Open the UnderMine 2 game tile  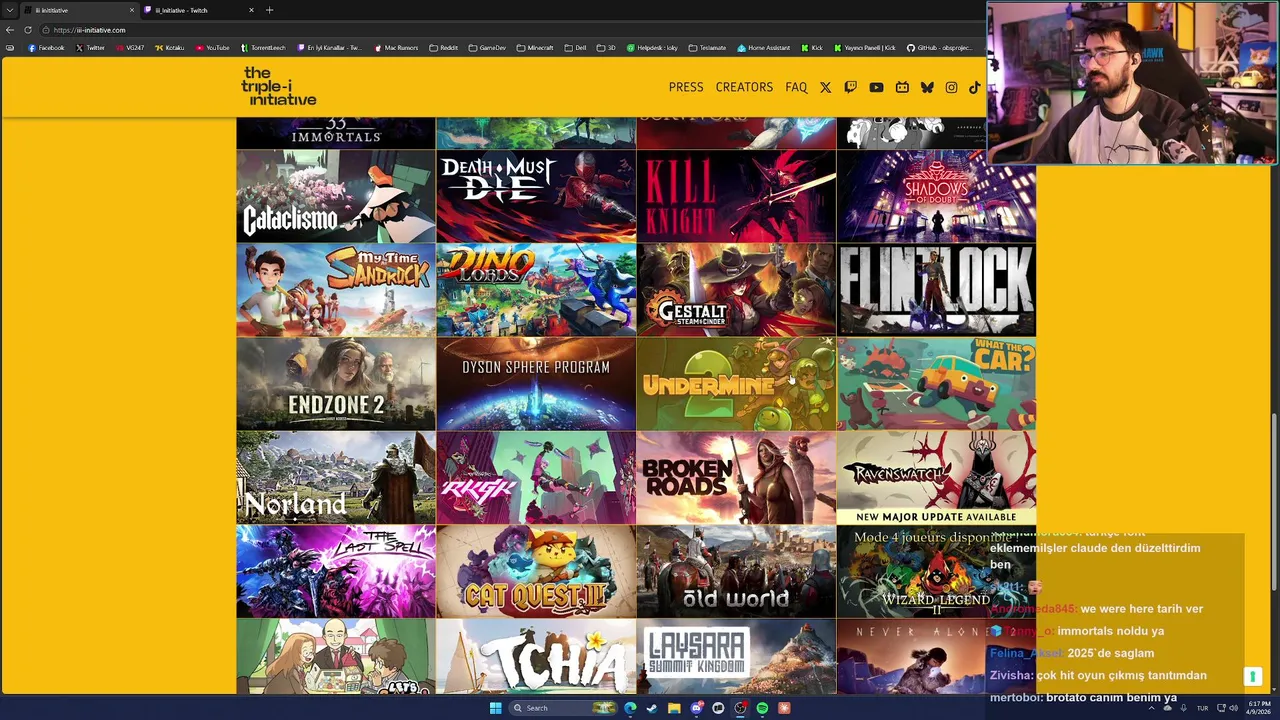click(x=736, y=384)
